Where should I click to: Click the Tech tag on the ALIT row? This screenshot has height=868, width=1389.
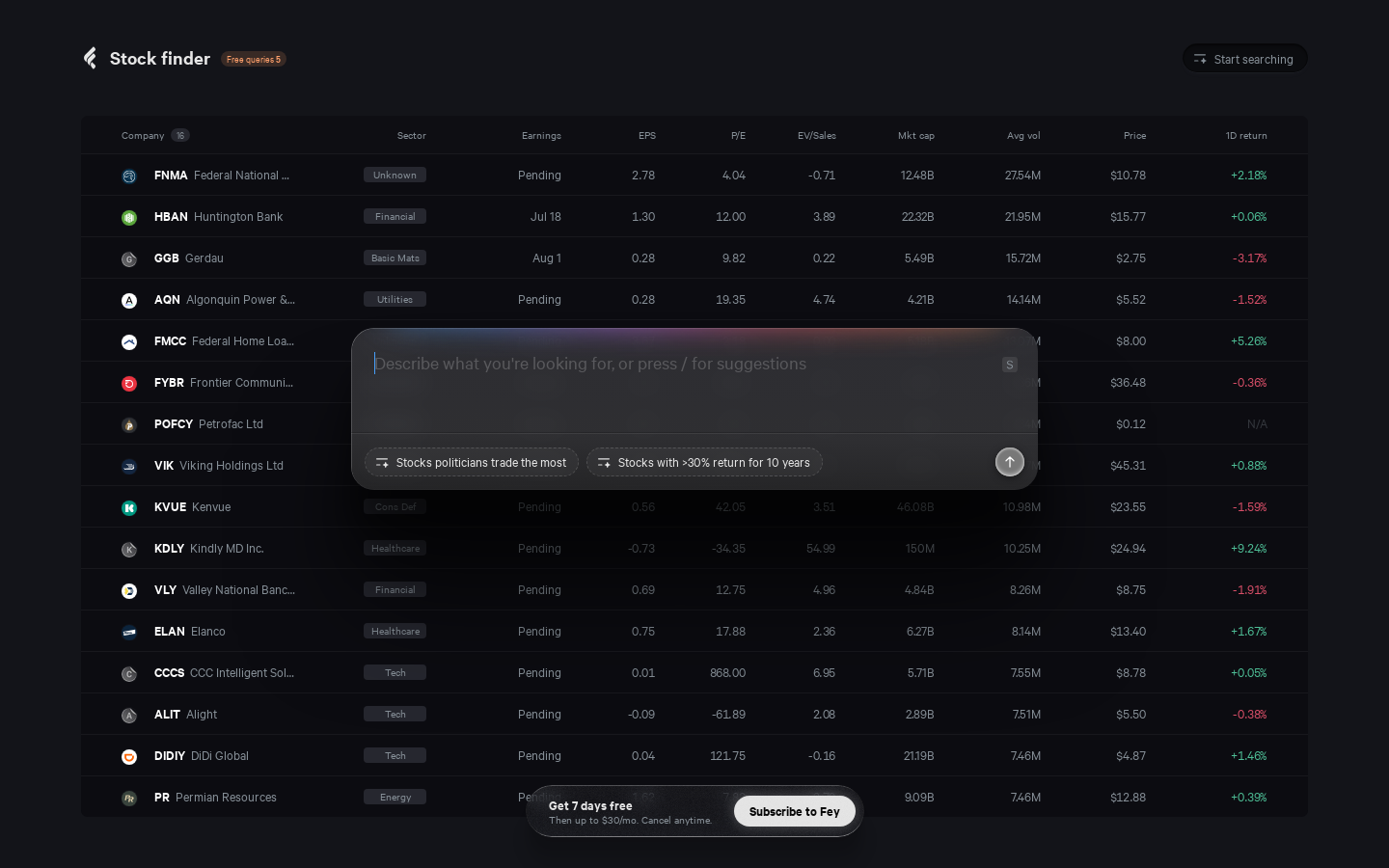pos(395,715)
